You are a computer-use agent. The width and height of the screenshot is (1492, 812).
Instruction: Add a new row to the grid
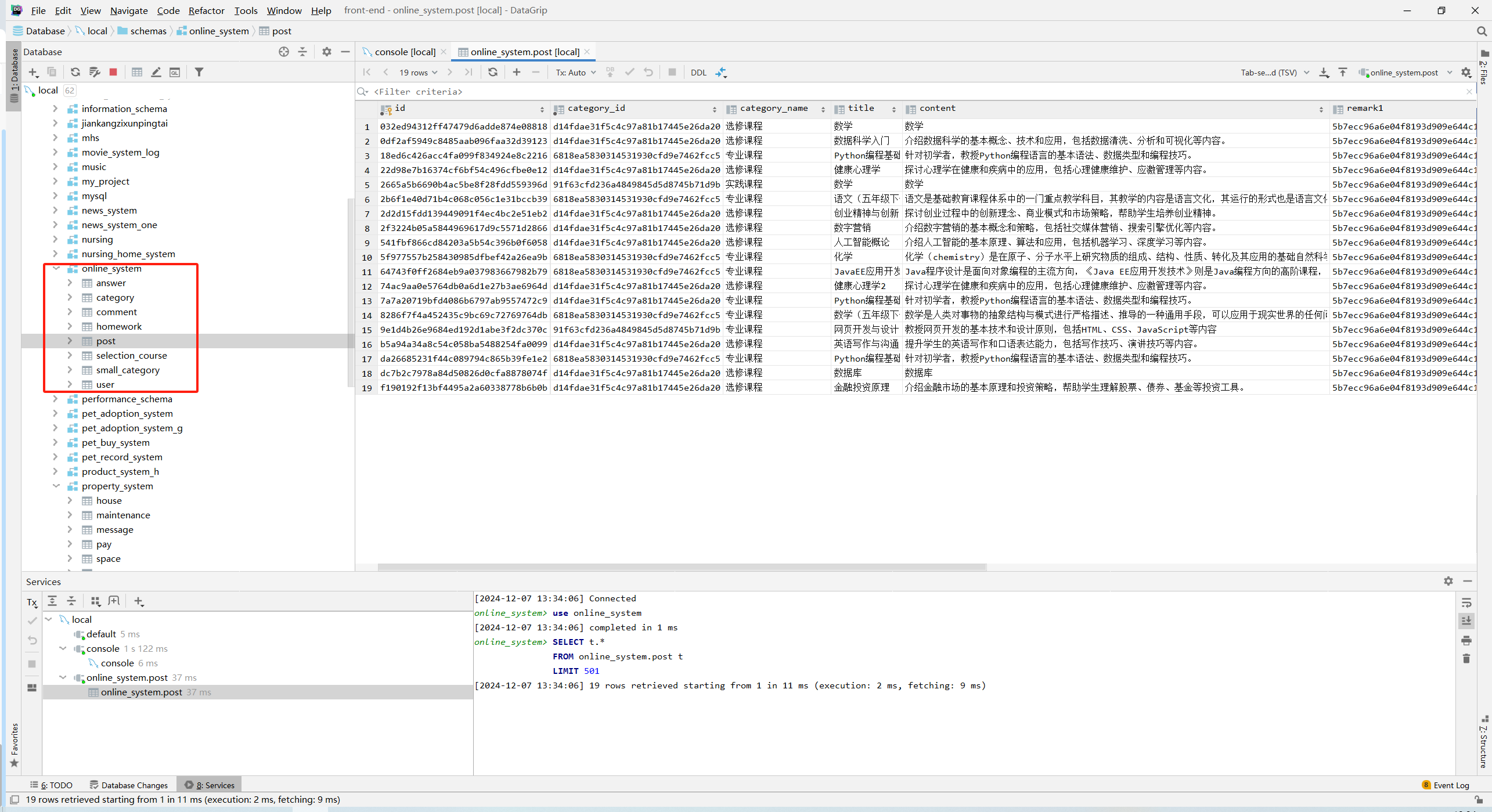[517, 72]
